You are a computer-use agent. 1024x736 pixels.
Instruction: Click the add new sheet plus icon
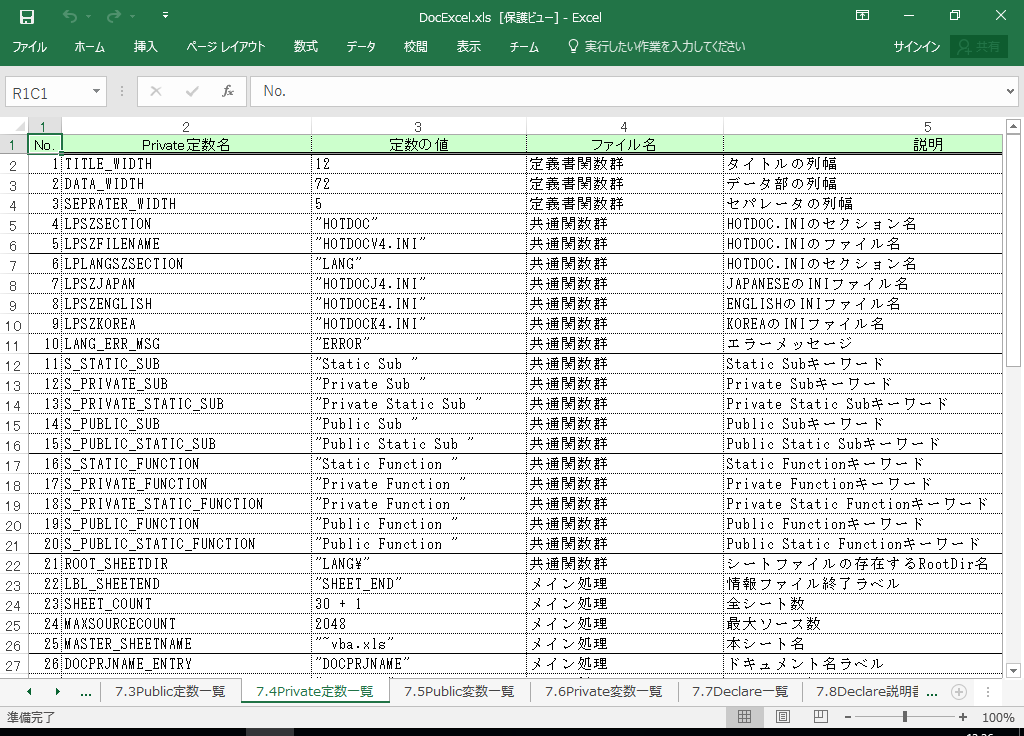(958, 691)
